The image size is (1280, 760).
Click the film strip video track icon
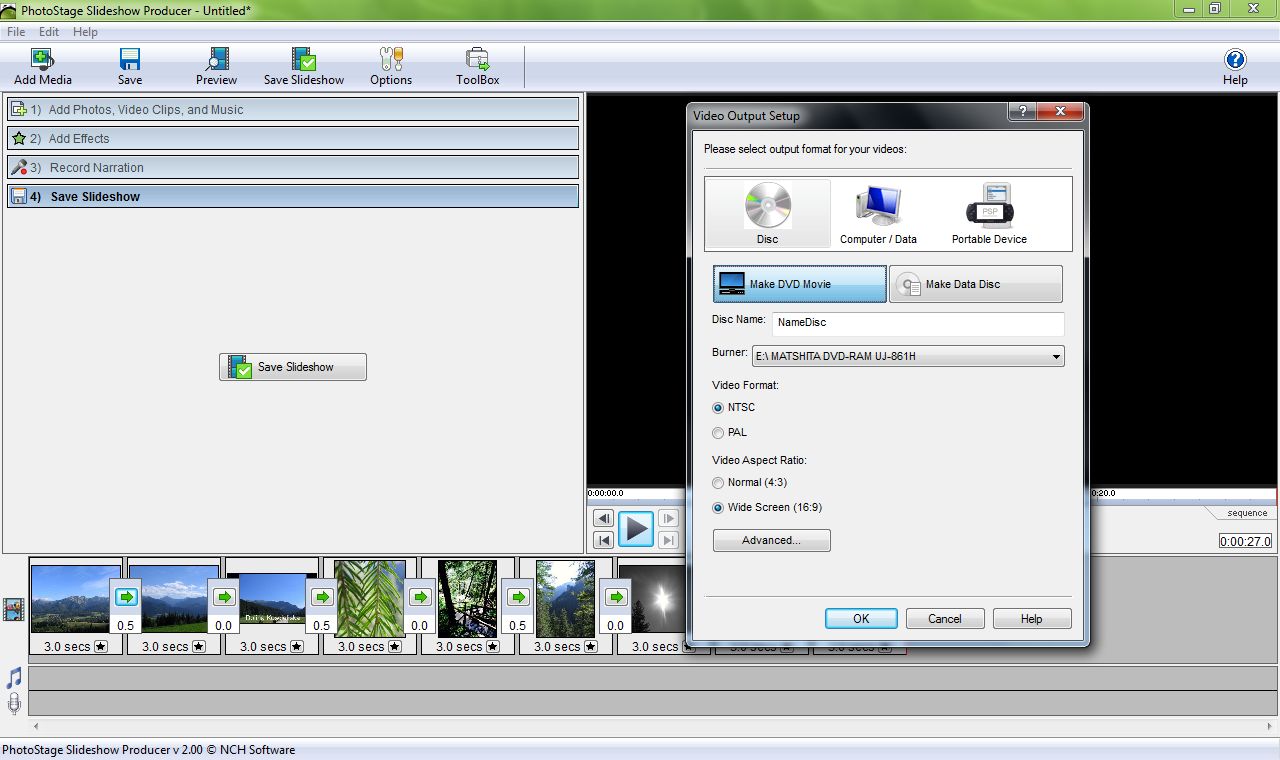pos(14,609)
